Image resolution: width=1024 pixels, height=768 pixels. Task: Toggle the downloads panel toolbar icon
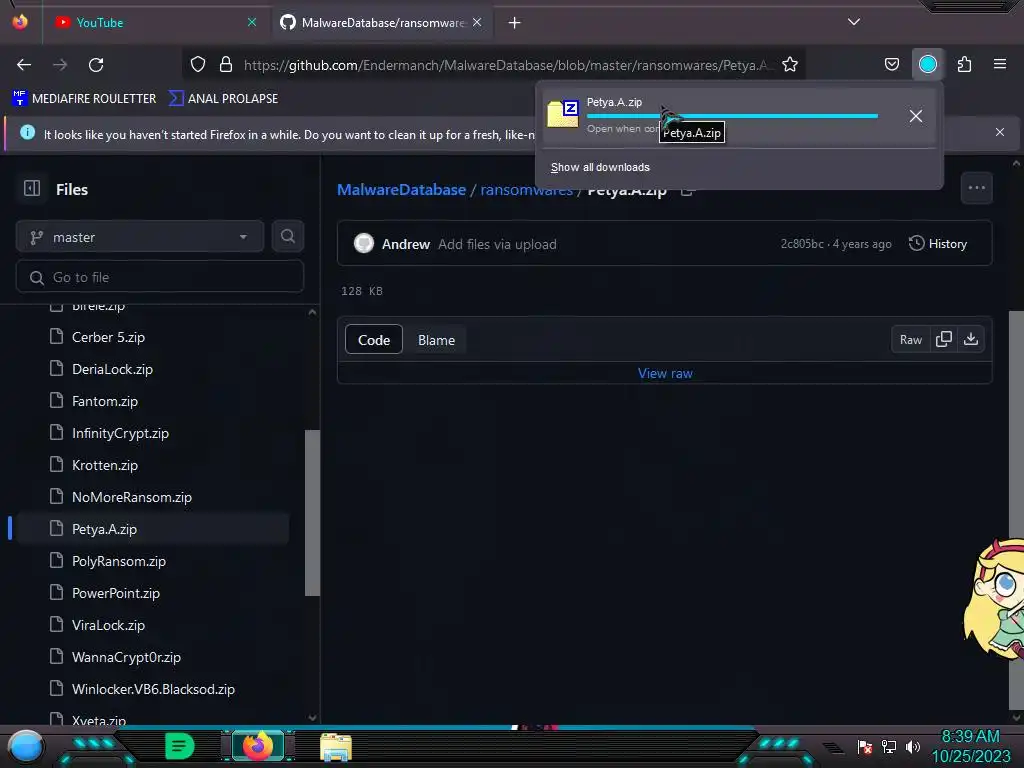pos(927,64)
